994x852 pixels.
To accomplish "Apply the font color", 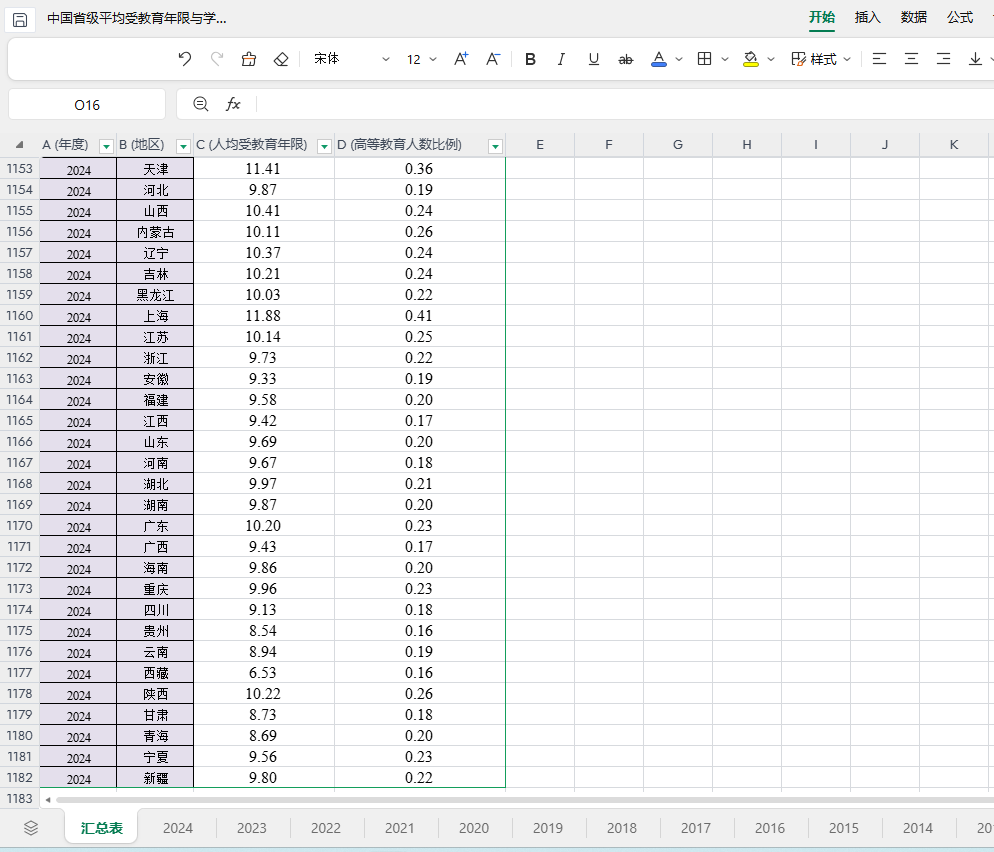I will [659, 59].
